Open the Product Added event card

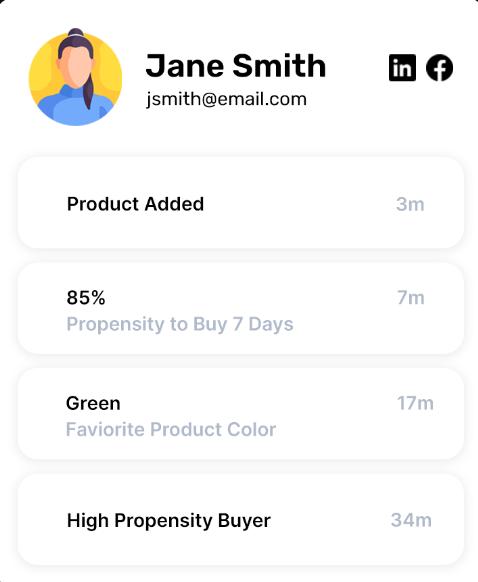coord(241,203)
